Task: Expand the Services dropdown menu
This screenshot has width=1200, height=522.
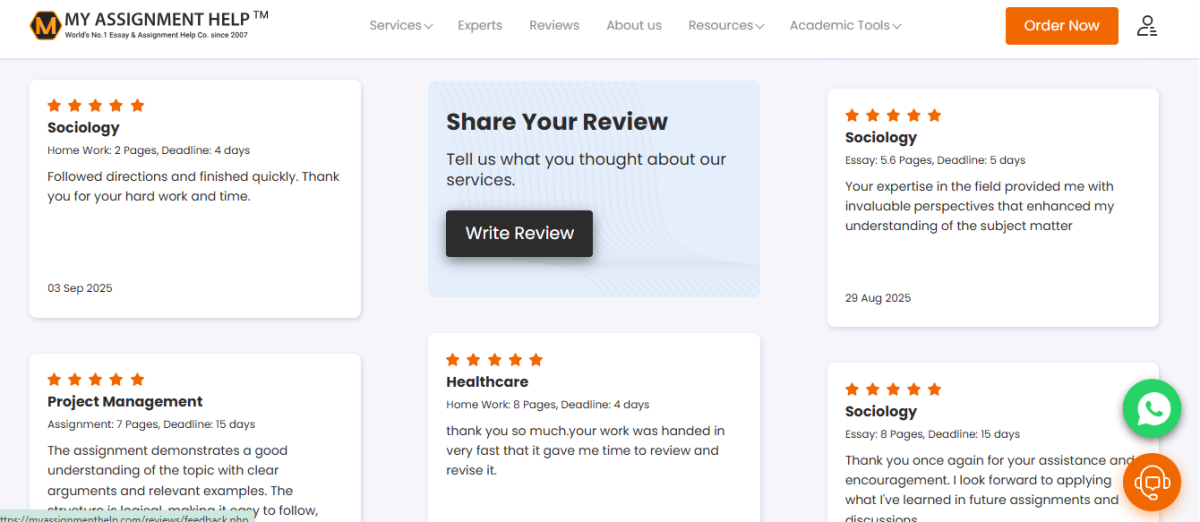Action: click(400, 26)
